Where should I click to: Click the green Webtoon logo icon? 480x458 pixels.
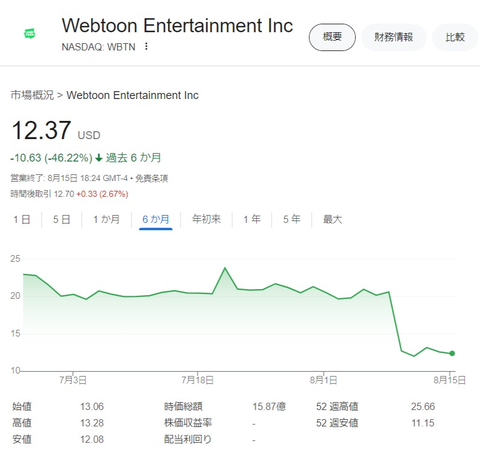(30, 33)
